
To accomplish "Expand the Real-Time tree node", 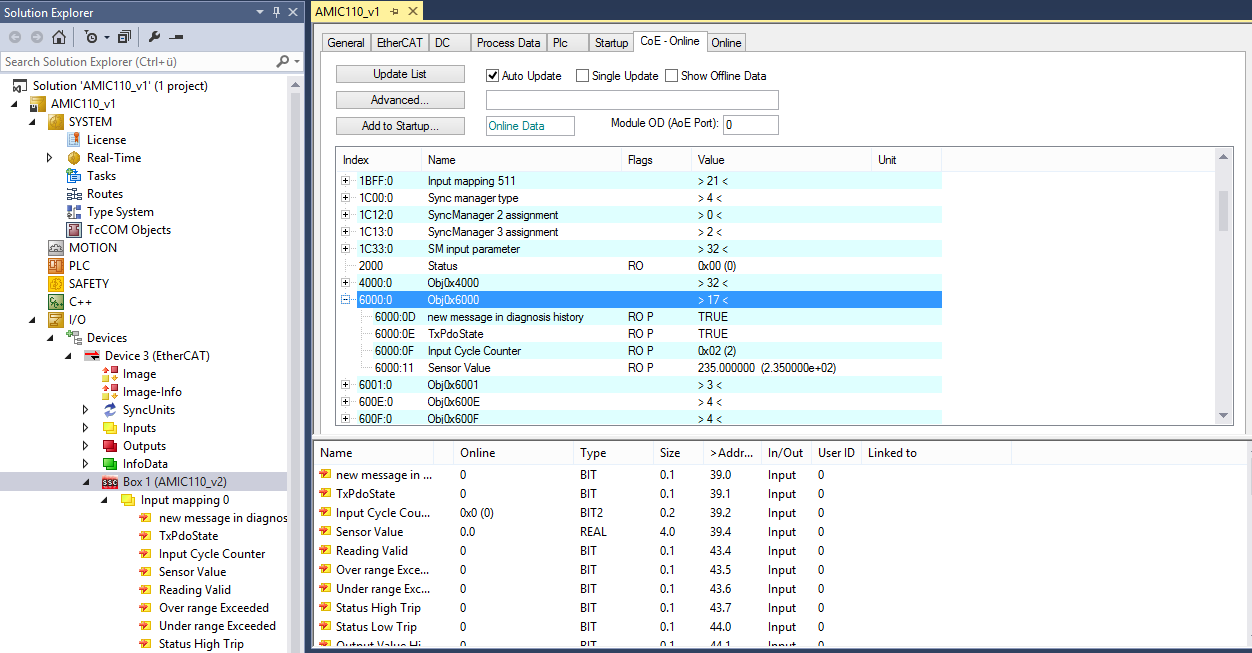I will 50,158.
